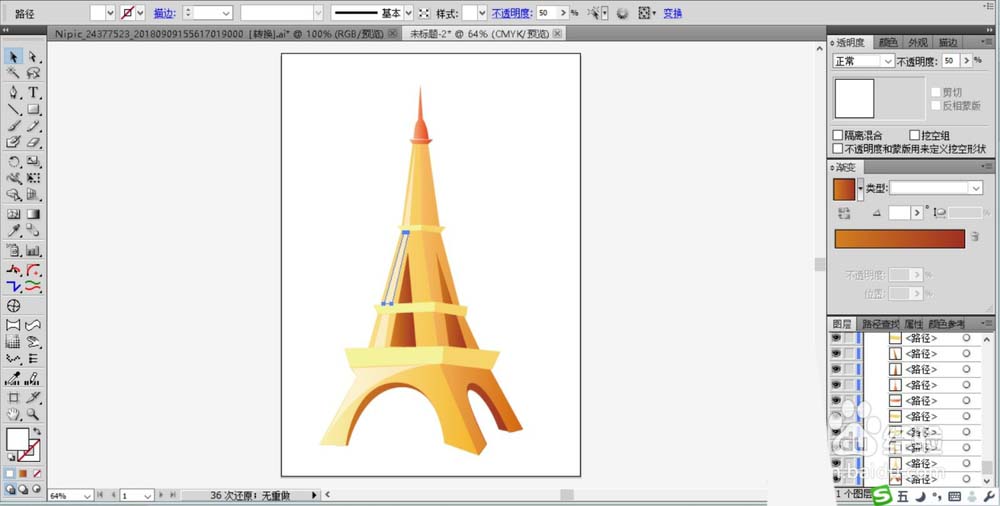Enable the 挖空组 checkbox
Viewport: 1000px width, 506px height.
pos(915,135)
